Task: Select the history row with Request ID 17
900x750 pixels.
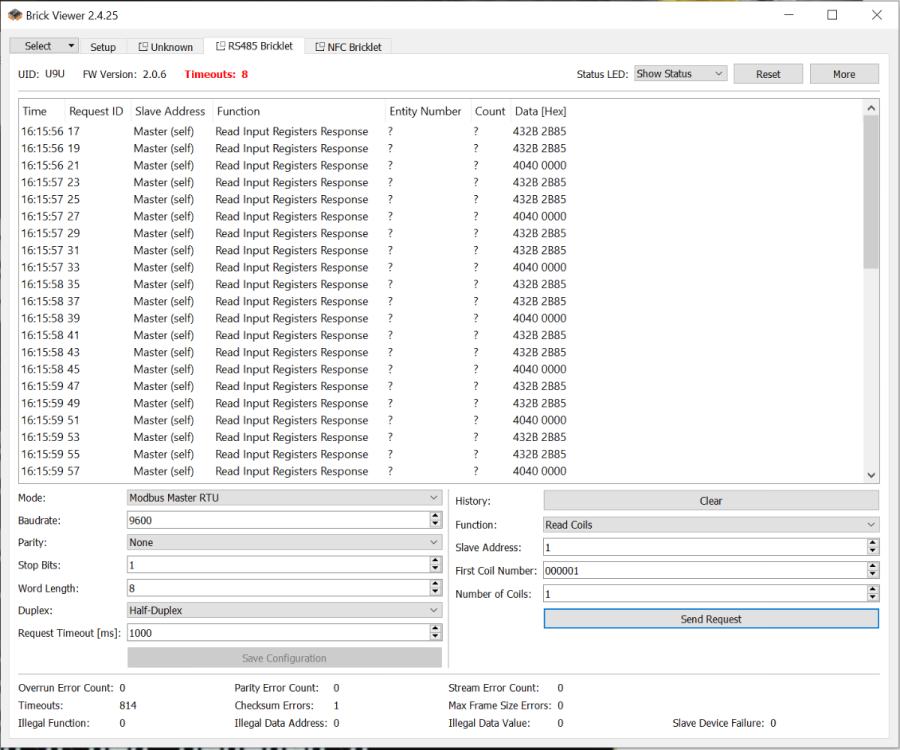Action: click(x=441, y=131)
